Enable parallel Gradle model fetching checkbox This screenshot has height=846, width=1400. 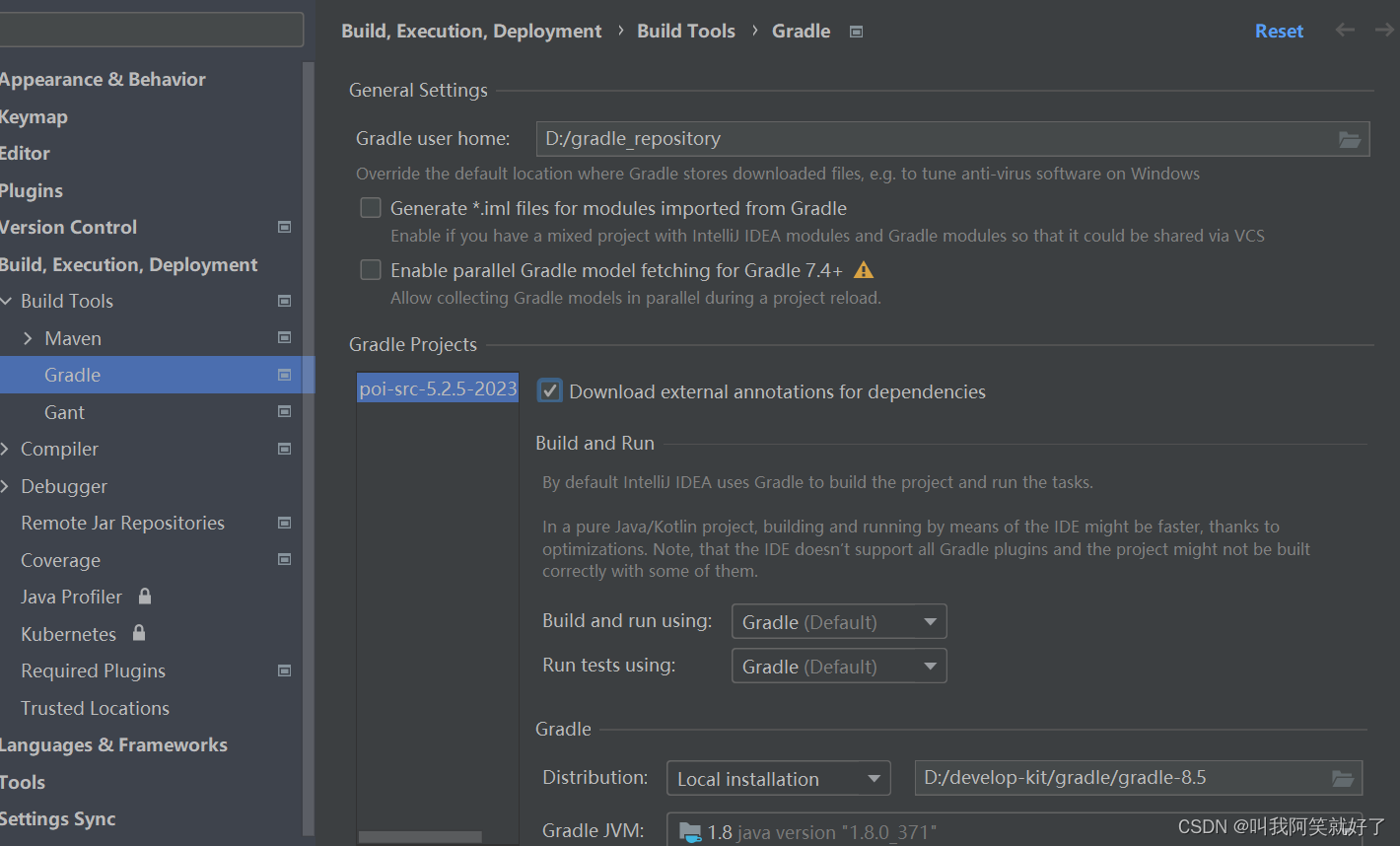371,270
